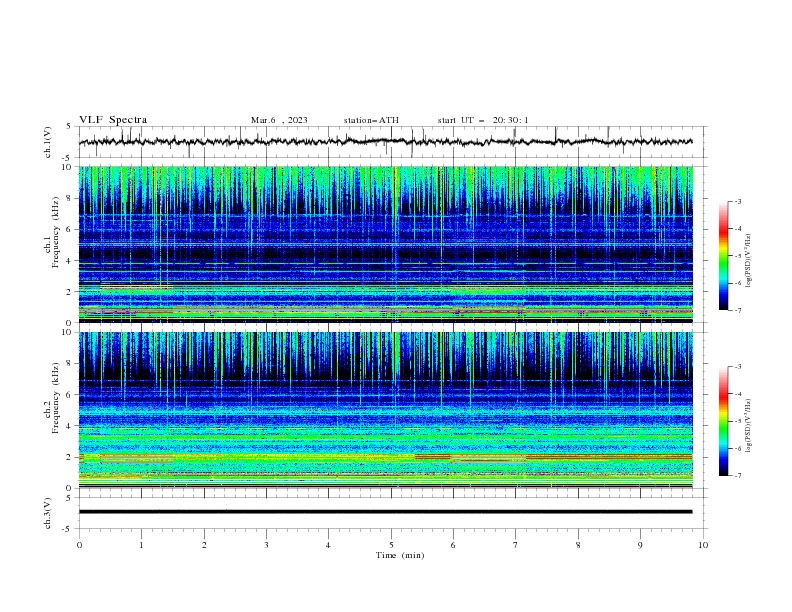The height and width of the screenshot is (612, 792).
Task: Click time axis tick label "7"
Action: click(516, 545)
